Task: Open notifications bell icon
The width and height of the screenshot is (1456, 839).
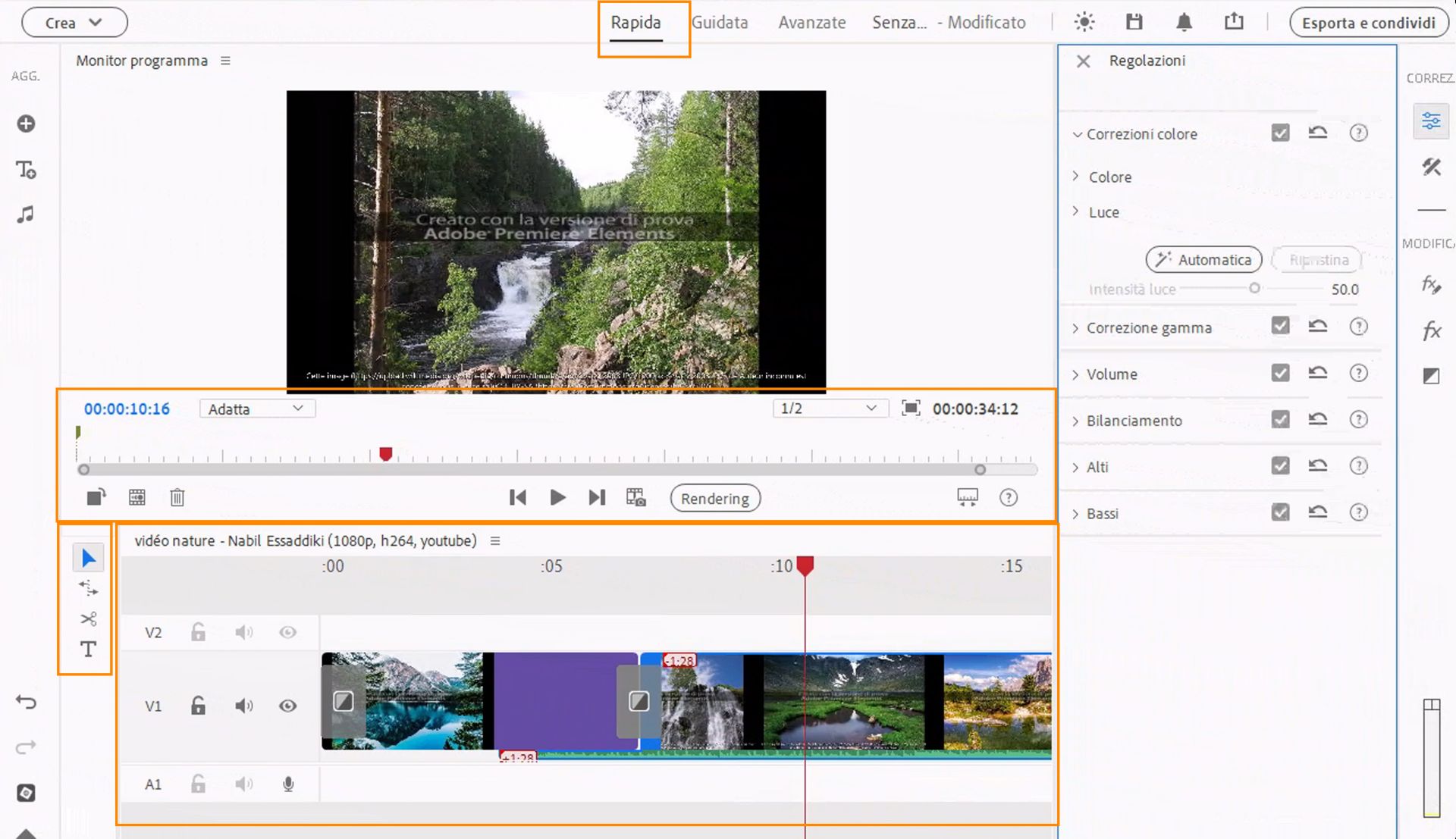Action: pyautogui.click(x=1184, y=22)
